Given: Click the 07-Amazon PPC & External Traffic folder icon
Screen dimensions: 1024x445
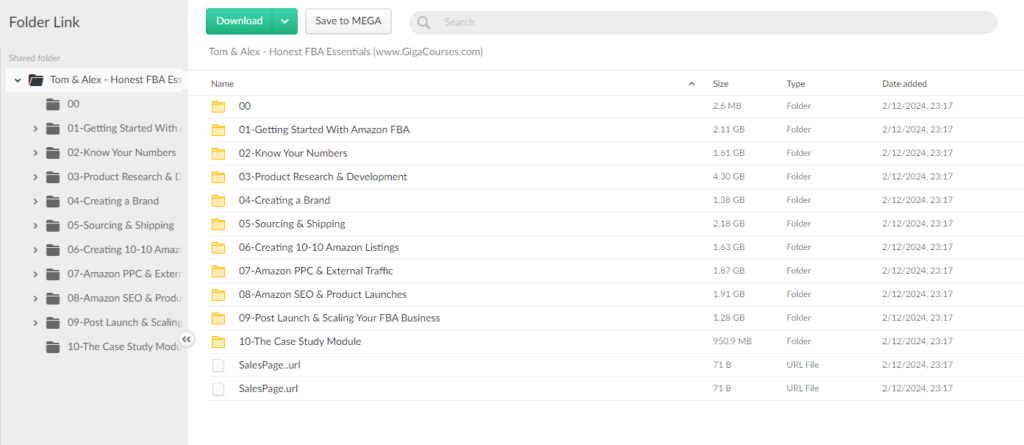Looking at the screenshot, I should coord(218,271).
